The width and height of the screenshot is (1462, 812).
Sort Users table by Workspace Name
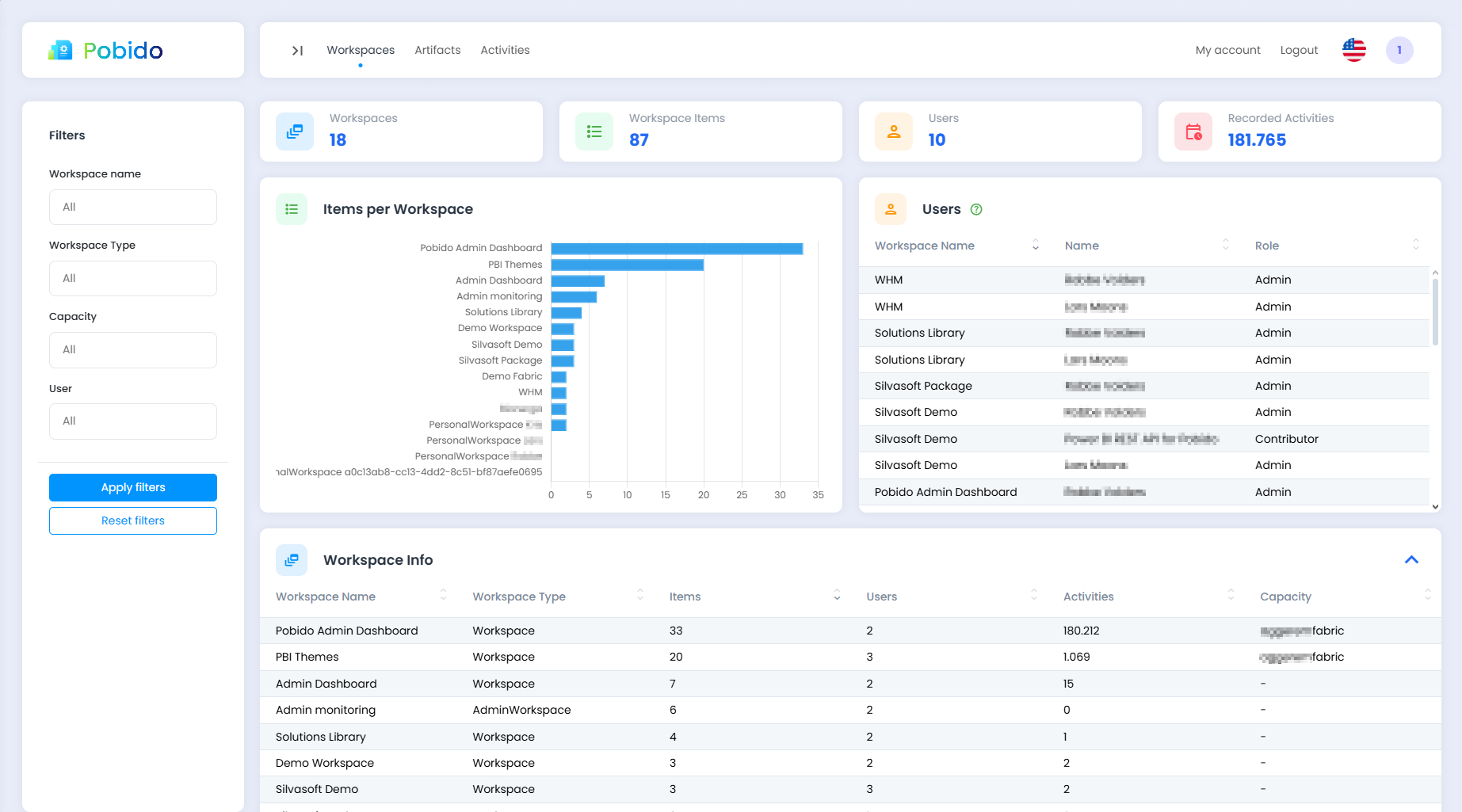[1035, 246]
